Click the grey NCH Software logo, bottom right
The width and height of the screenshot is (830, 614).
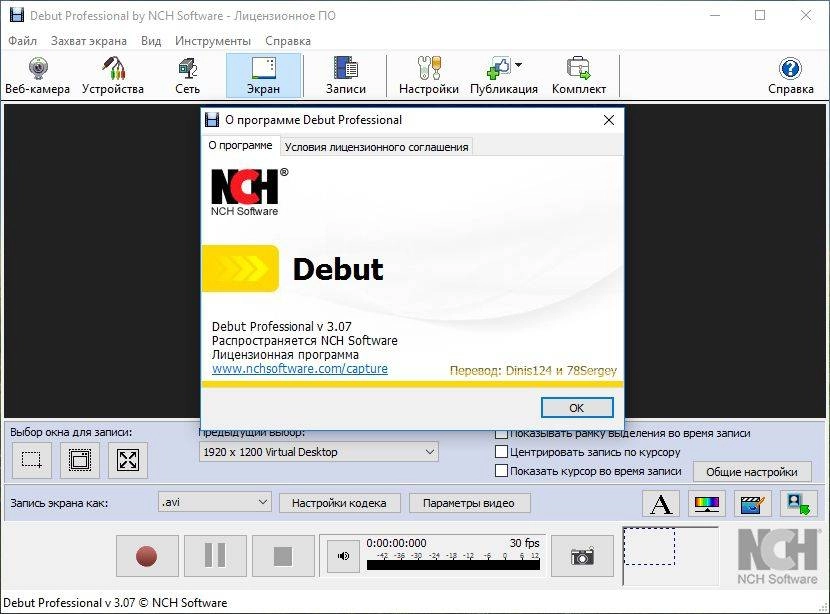point(778,557)
